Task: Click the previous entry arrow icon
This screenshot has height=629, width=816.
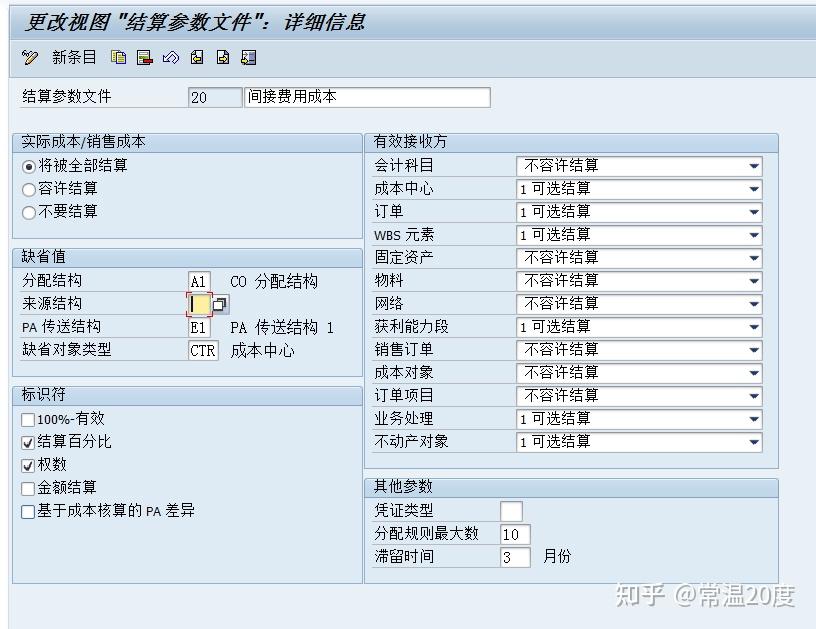Action: point(196,58)
